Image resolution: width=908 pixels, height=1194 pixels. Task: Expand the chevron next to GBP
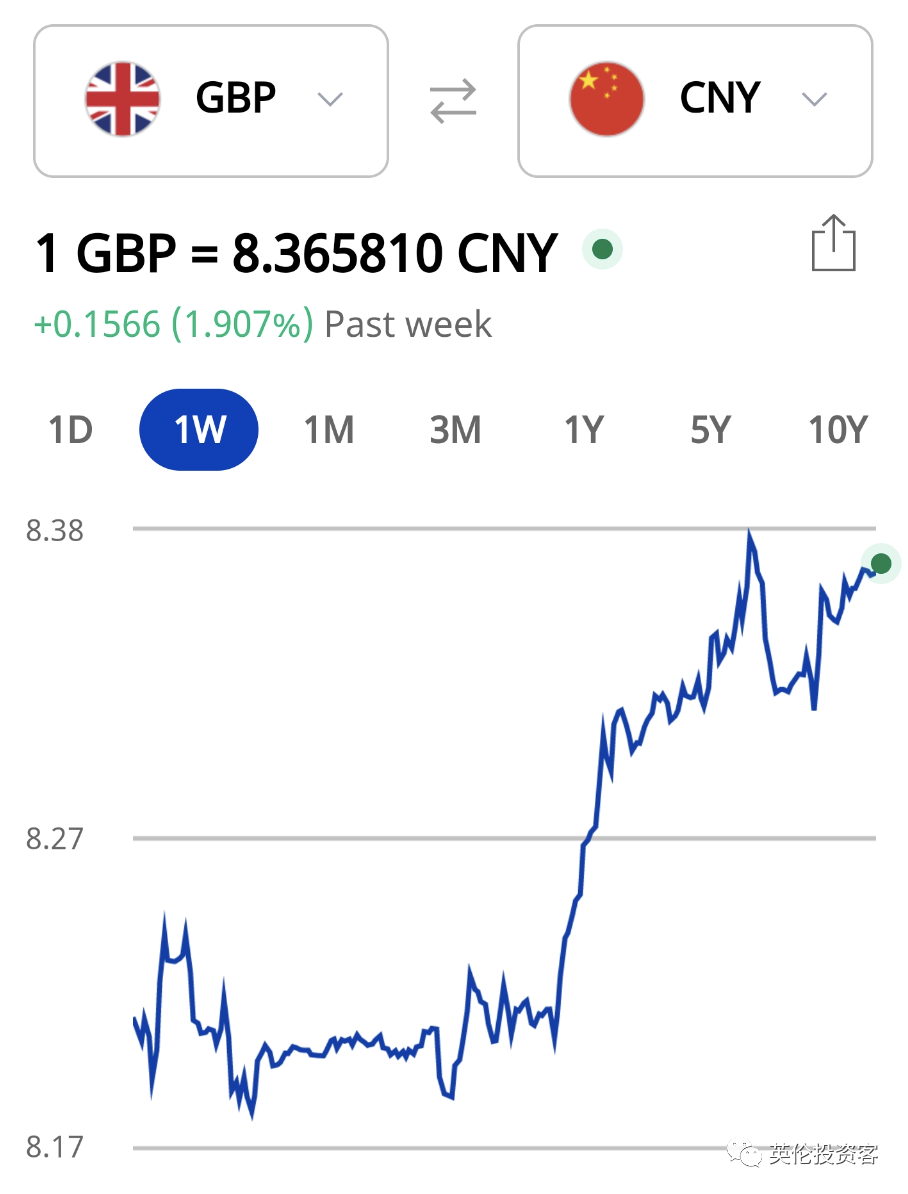(330, 100)
